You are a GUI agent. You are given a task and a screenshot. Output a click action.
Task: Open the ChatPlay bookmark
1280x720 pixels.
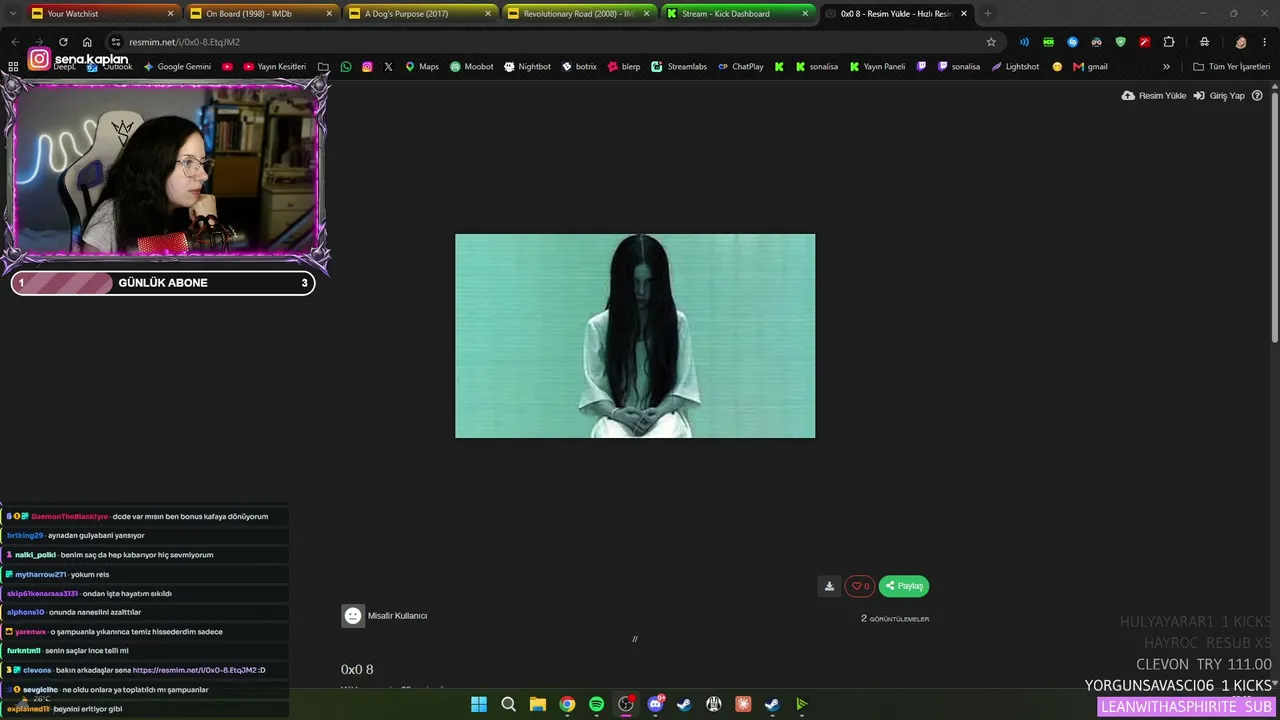pos(741,67)
